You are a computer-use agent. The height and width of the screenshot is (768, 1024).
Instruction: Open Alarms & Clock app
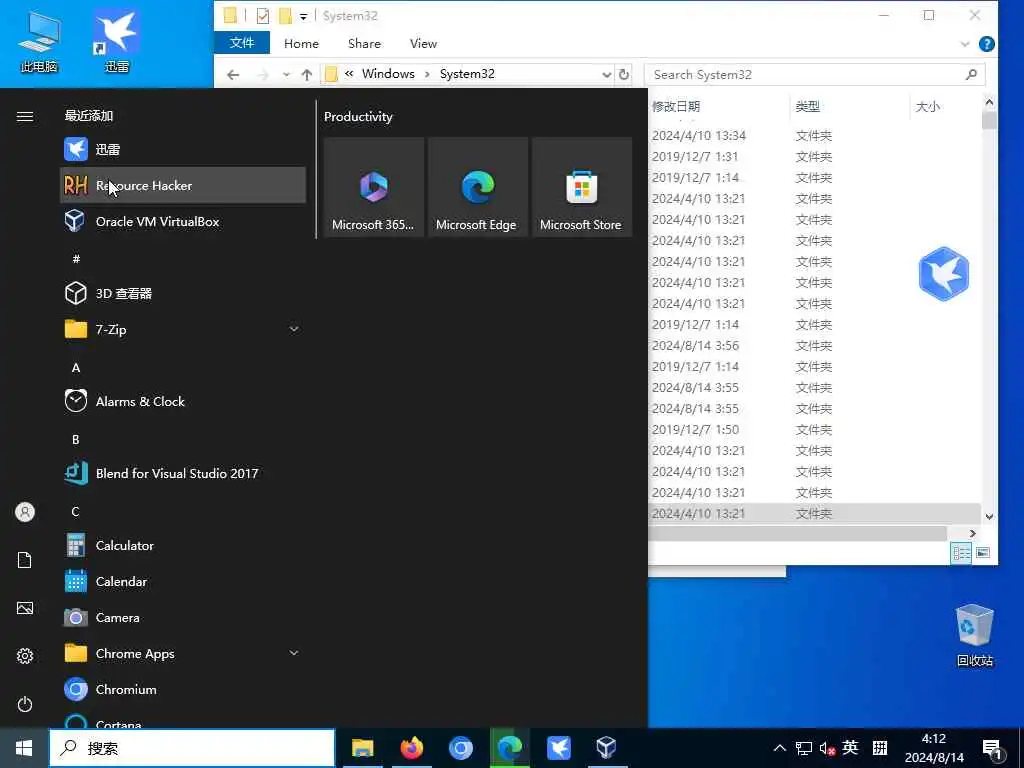[x=183, y=401]
